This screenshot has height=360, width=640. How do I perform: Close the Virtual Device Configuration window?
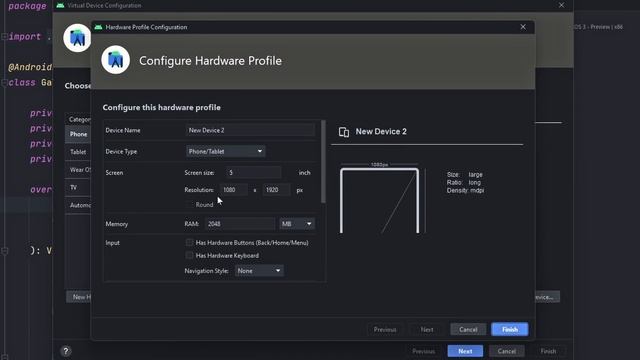[x=561, y=5]
